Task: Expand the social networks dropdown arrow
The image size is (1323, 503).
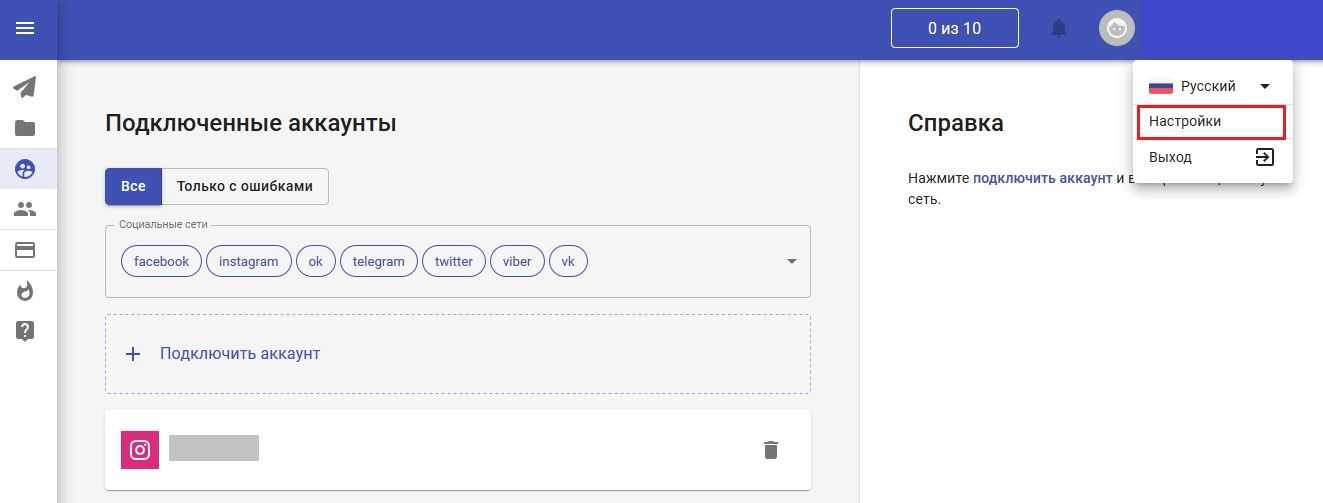Action: click(x=791, y=261)
